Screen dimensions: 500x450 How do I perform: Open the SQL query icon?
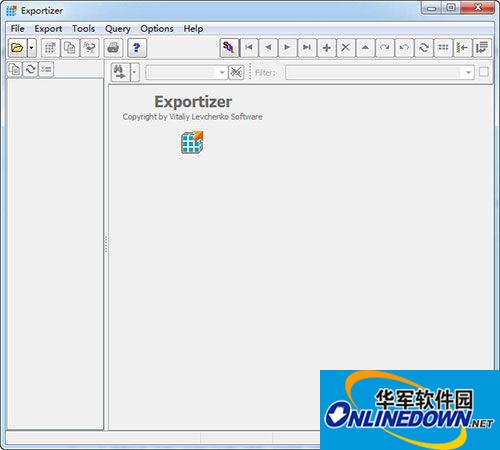coord(229,48)
